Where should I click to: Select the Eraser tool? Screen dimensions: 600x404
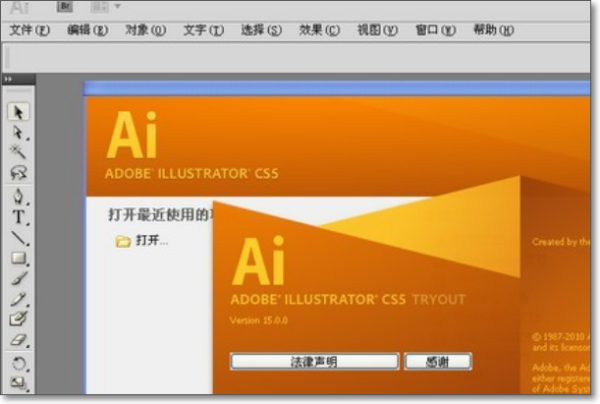point(18,340)
